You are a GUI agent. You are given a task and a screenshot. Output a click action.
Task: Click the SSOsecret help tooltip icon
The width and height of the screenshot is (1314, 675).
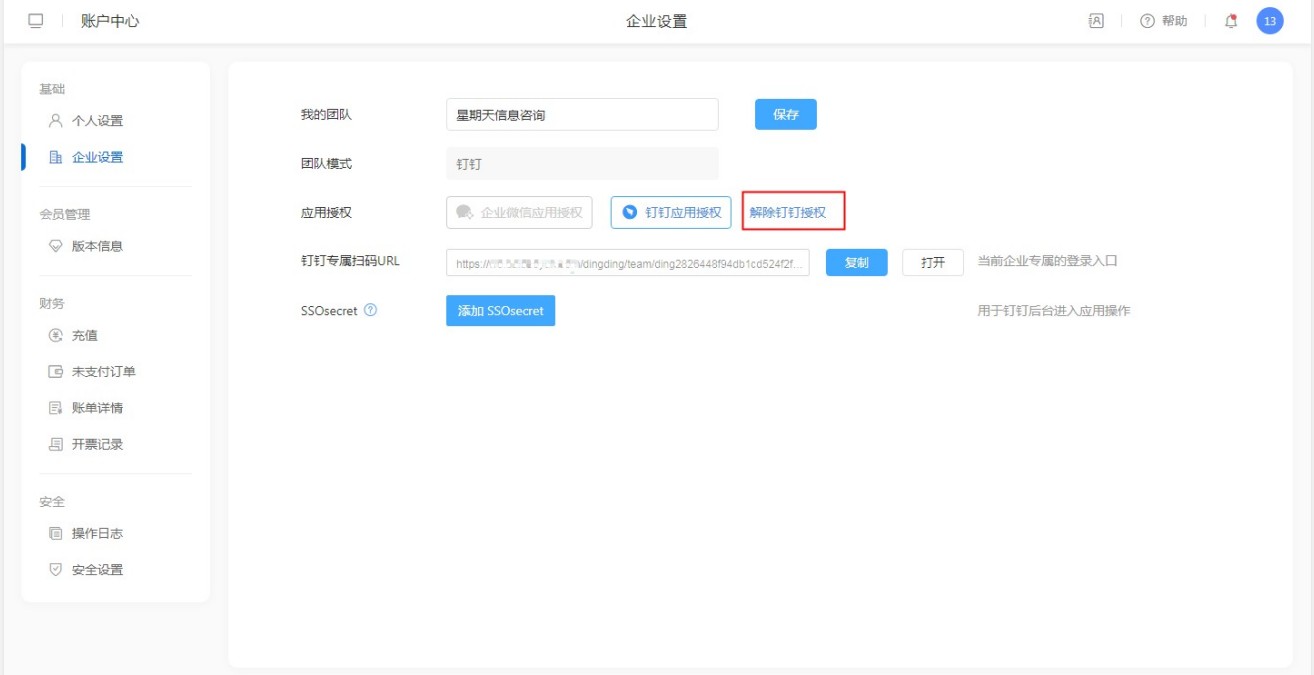pos(371,310)
